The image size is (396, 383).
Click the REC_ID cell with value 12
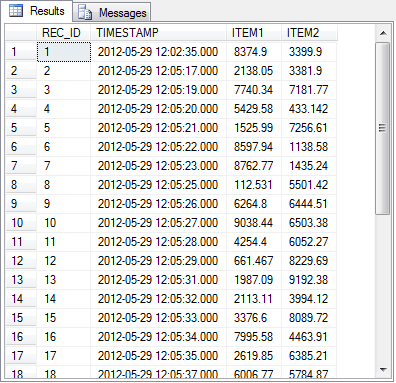(64, 261)
